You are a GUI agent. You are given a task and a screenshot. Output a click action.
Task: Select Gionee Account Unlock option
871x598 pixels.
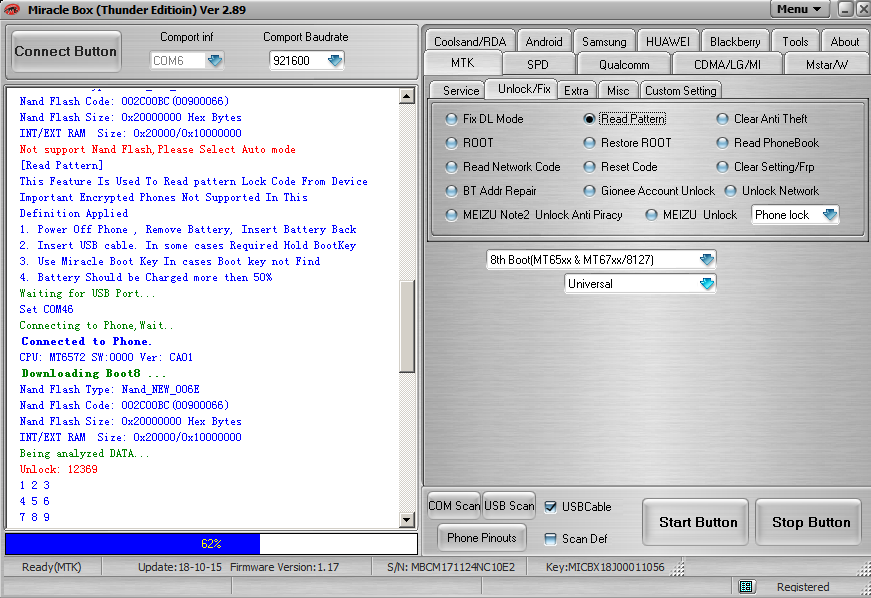(x=589, y=190)
